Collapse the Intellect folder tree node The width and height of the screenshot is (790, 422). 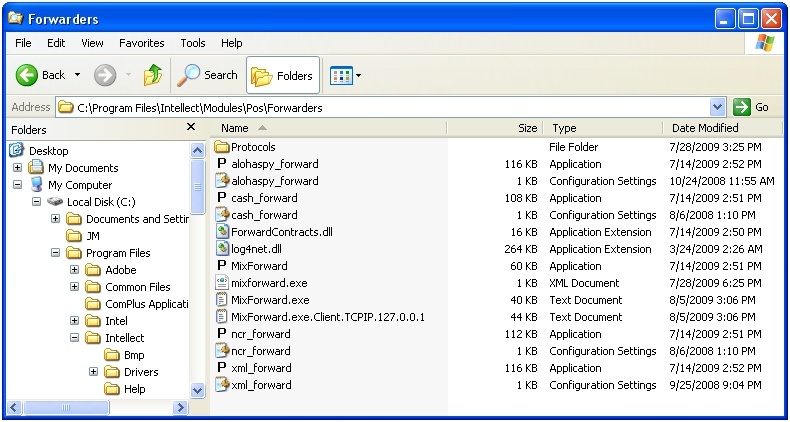click(x=75, y=338)
